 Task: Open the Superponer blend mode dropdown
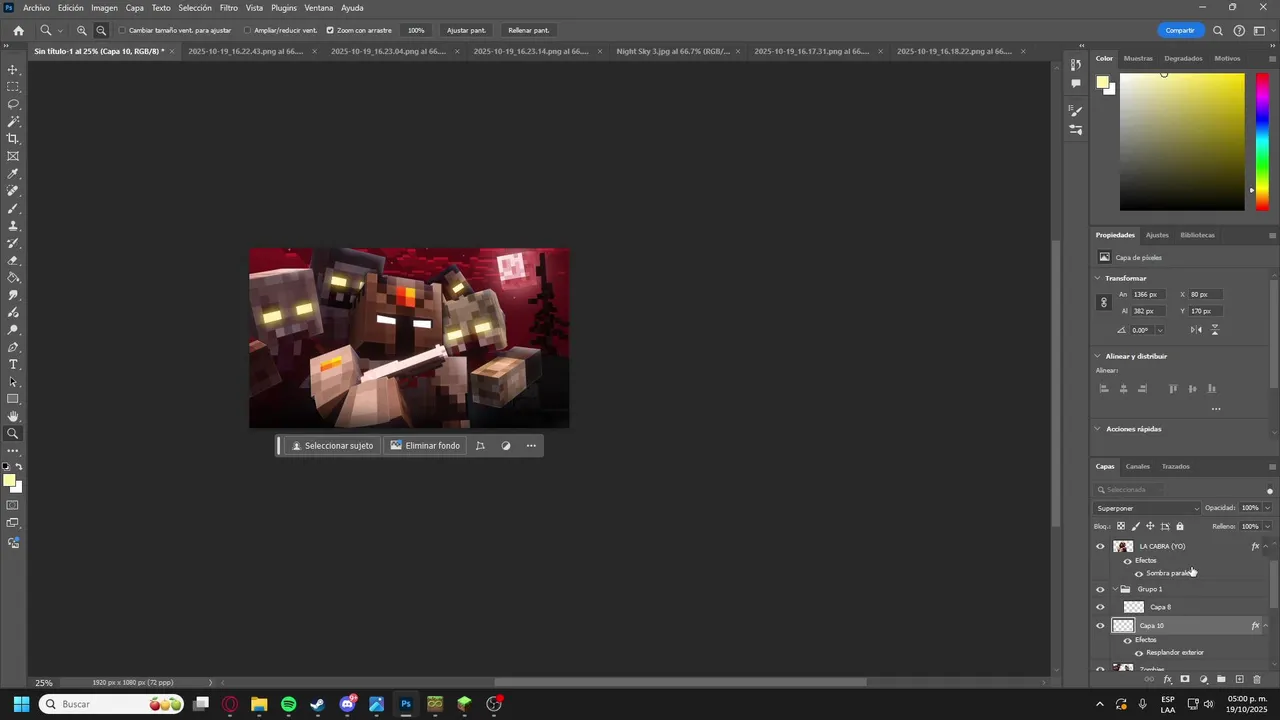click(x=1147, y=508)
